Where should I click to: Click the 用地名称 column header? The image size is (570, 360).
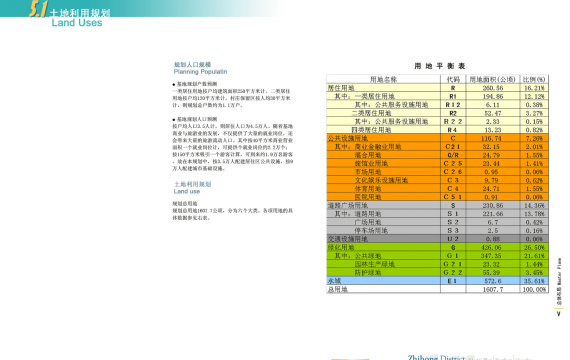click(384, 79)
